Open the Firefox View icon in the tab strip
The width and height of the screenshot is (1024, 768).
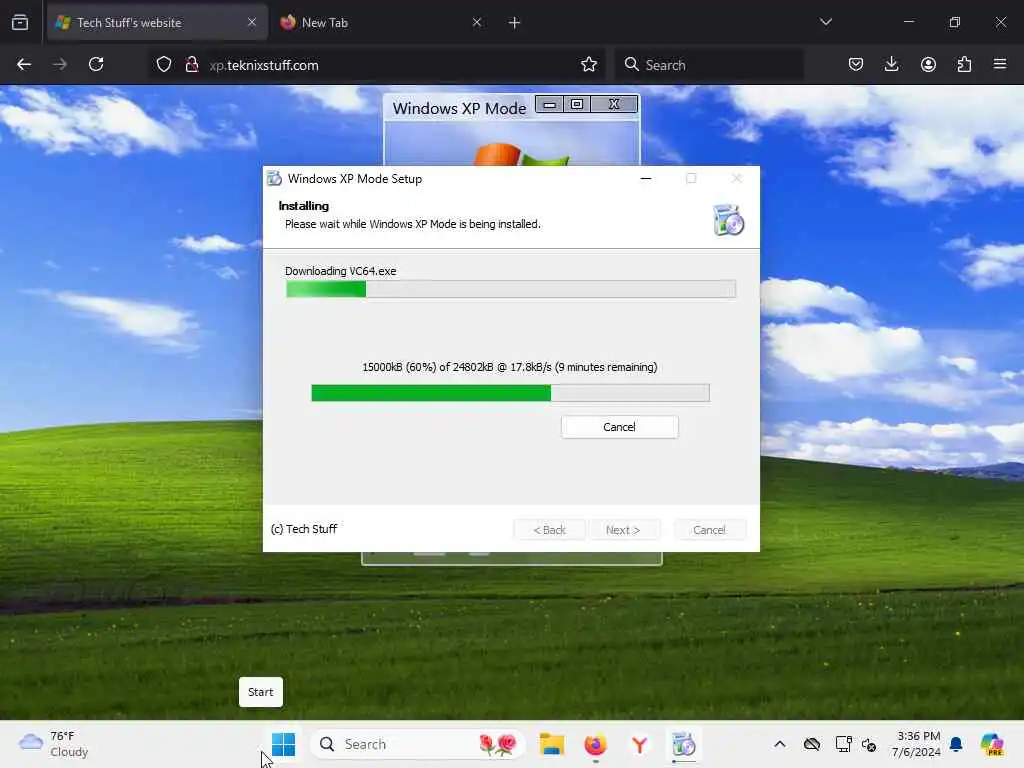coord(20,23)
